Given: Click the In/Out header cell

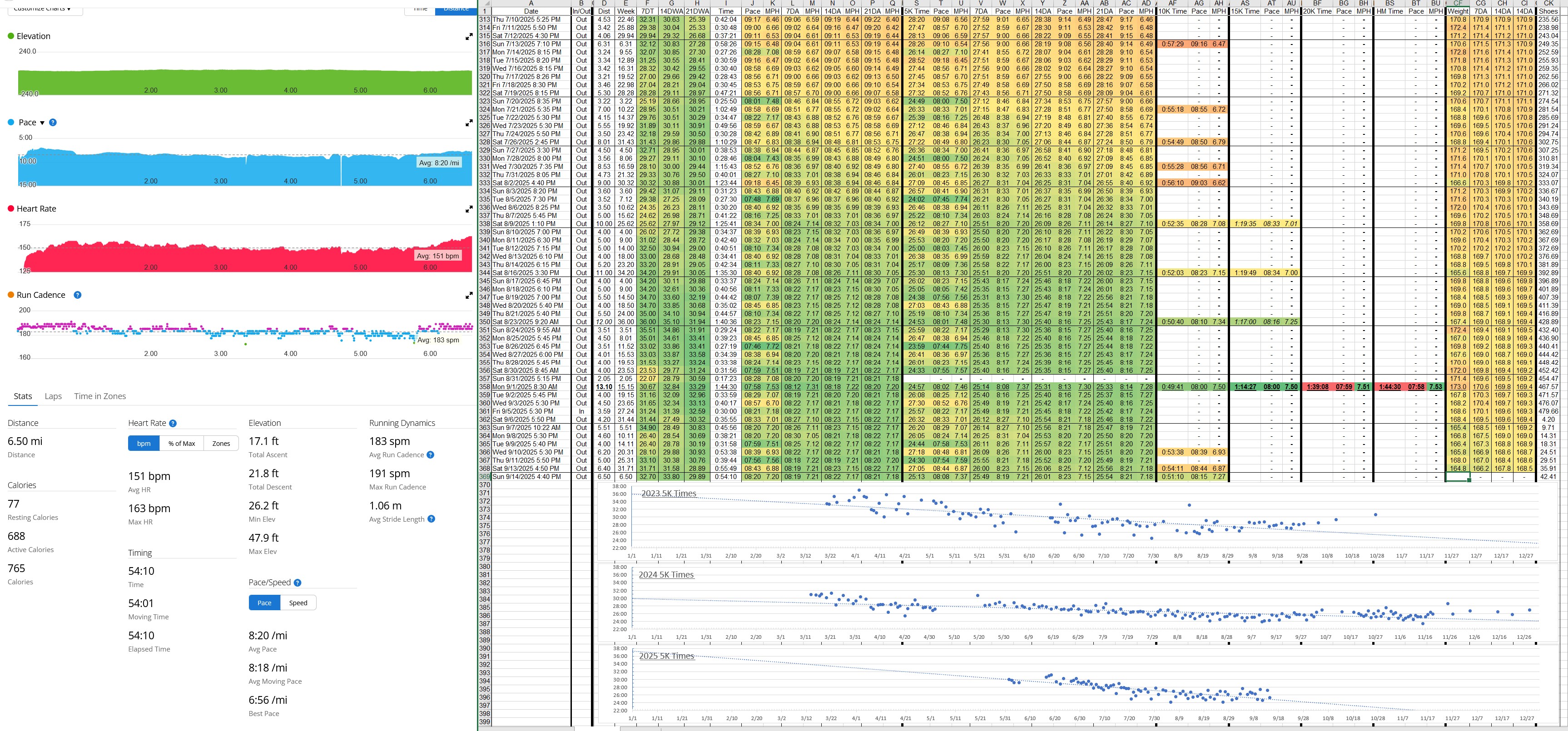Looking at the screenshot, I should 581,11.
